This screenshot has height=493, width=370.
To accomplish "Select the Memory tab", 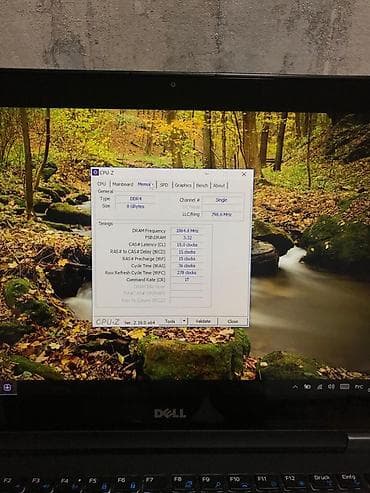I will click(145, 184).
